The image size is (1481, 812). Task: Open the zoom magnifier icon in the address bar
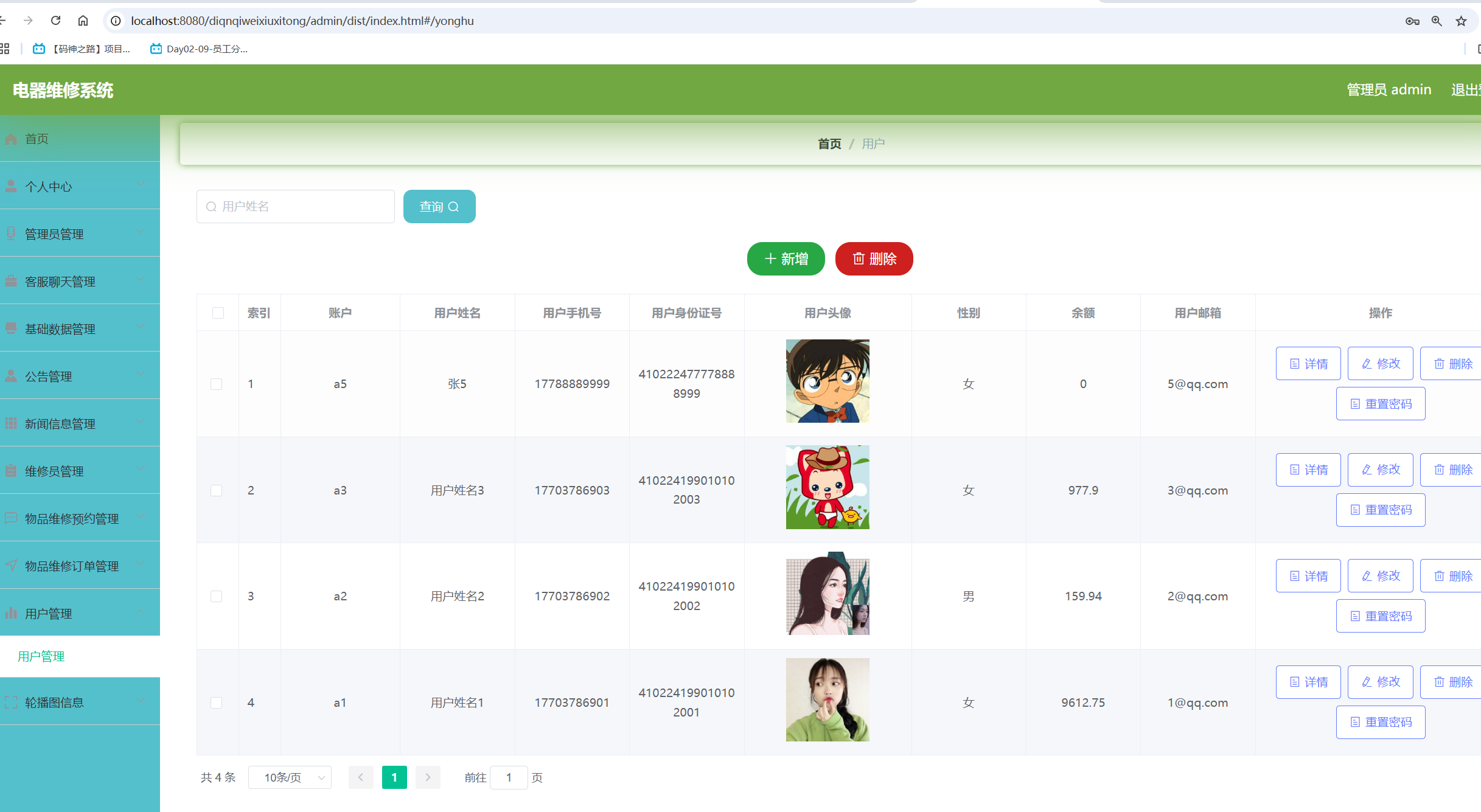pyautogui.click(x=1437, y=21)
